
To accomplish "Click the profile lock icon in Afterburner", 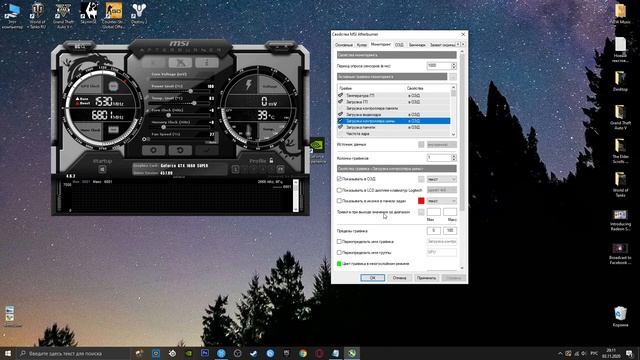I will point(271,161).
